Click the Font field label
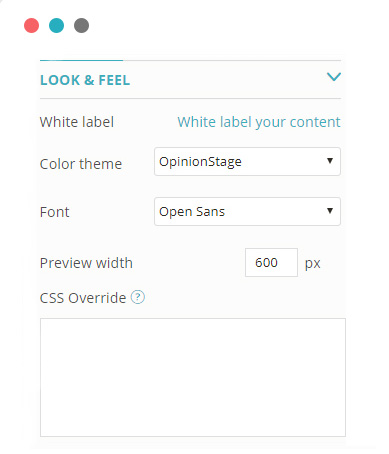 pos(54,212)
